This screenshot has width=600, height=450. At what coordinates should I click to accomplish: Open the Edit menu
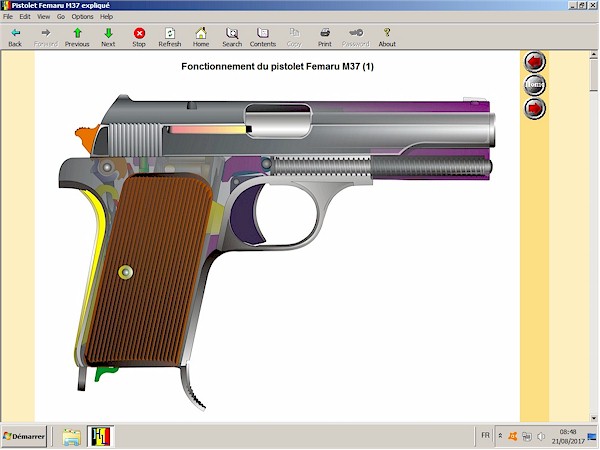pos(25,17)
